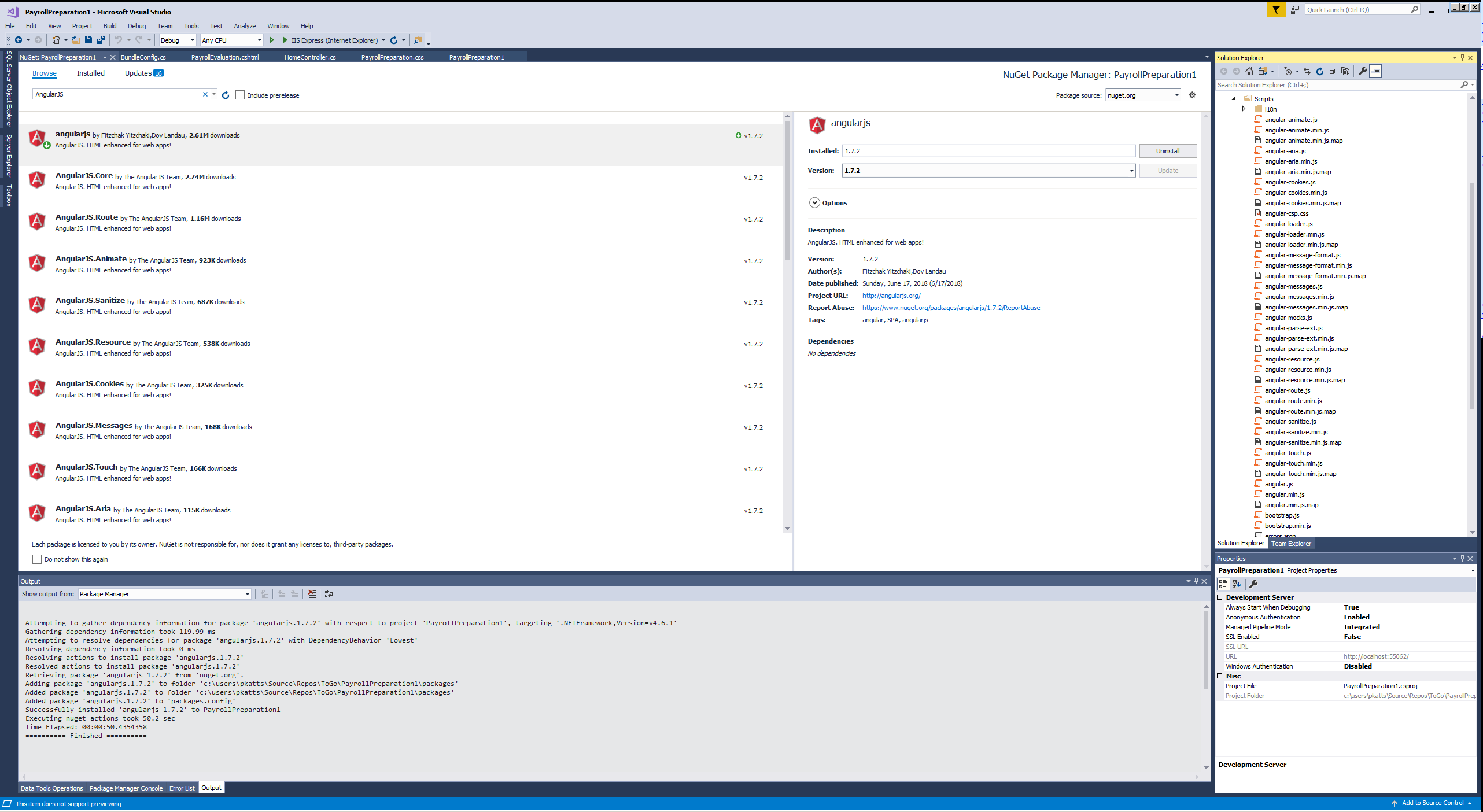This screenshot has height=812, width=1483.
Task: Click Collapse All icon in Solution Explorer
Action: tap(1333, 71)
